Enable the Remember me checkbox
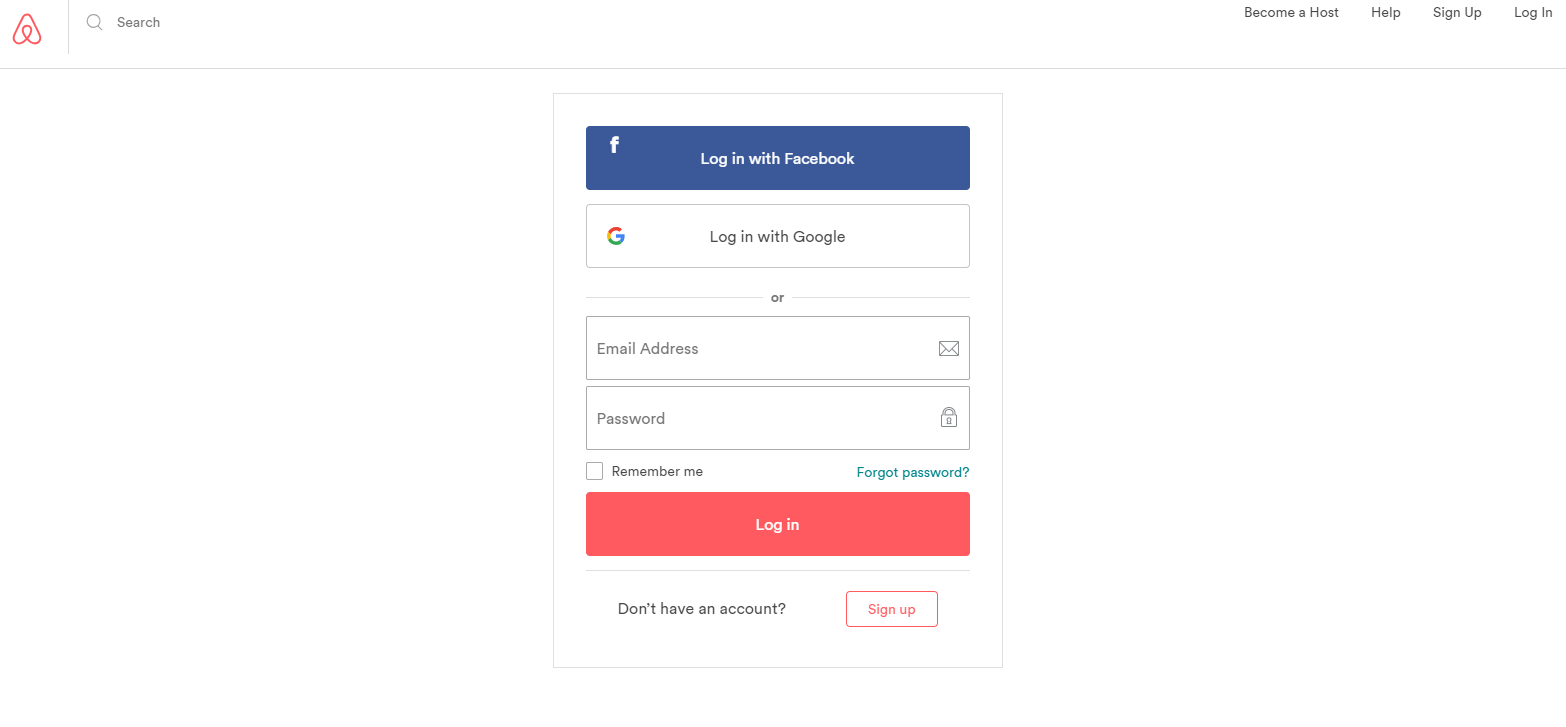Screen dimensions: 1566x727 (595, 471)
